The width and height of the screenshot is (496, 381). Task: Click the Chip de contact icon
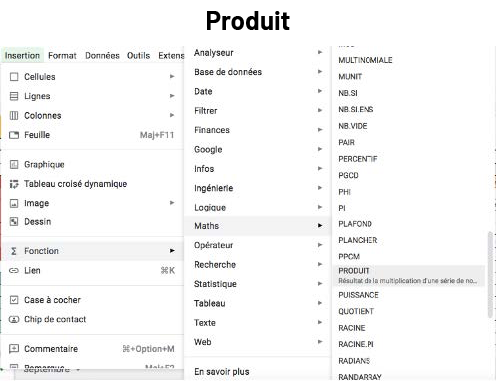pyautogui.click(x=14, y=319)
